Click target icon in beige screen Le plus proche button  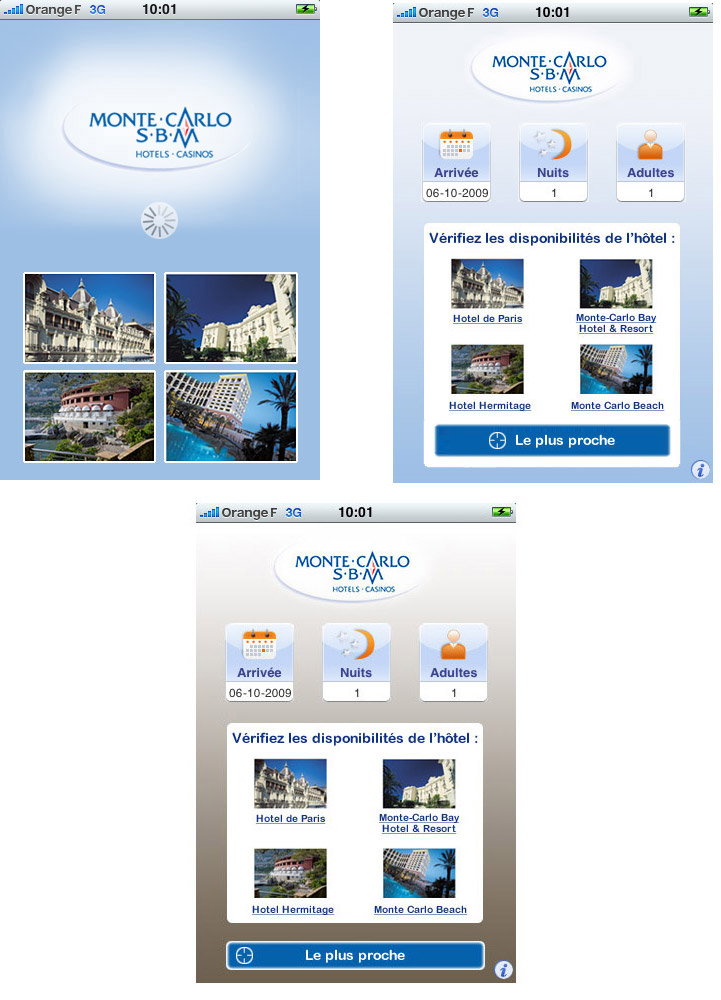tap(245, 955)
